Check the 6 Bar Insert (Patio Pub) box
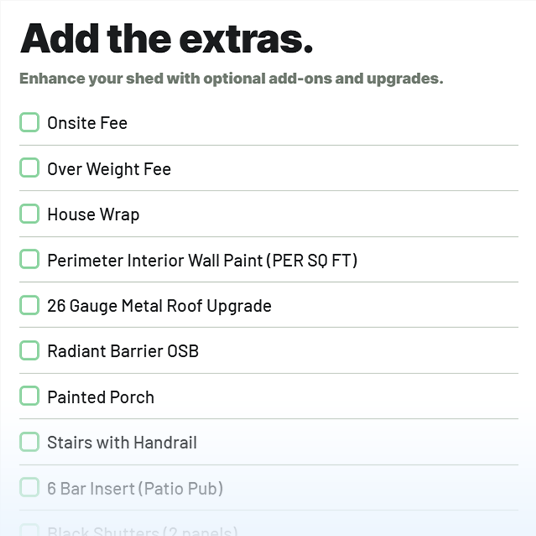Image resolution: width=536 pixels, height=536 pixels. click(29, 487)
